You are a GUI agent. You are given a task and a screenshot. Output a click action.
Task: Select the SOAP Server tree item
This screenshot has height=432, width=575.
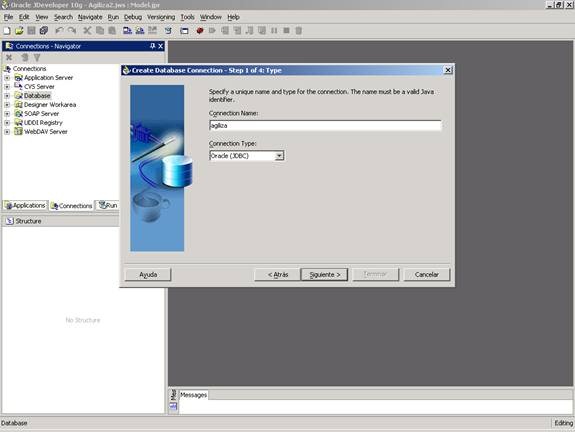pos(41,114)
